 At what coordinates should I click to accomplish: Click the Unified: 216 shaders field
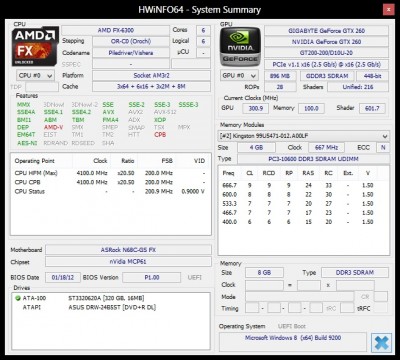click(x=358, y=87)
